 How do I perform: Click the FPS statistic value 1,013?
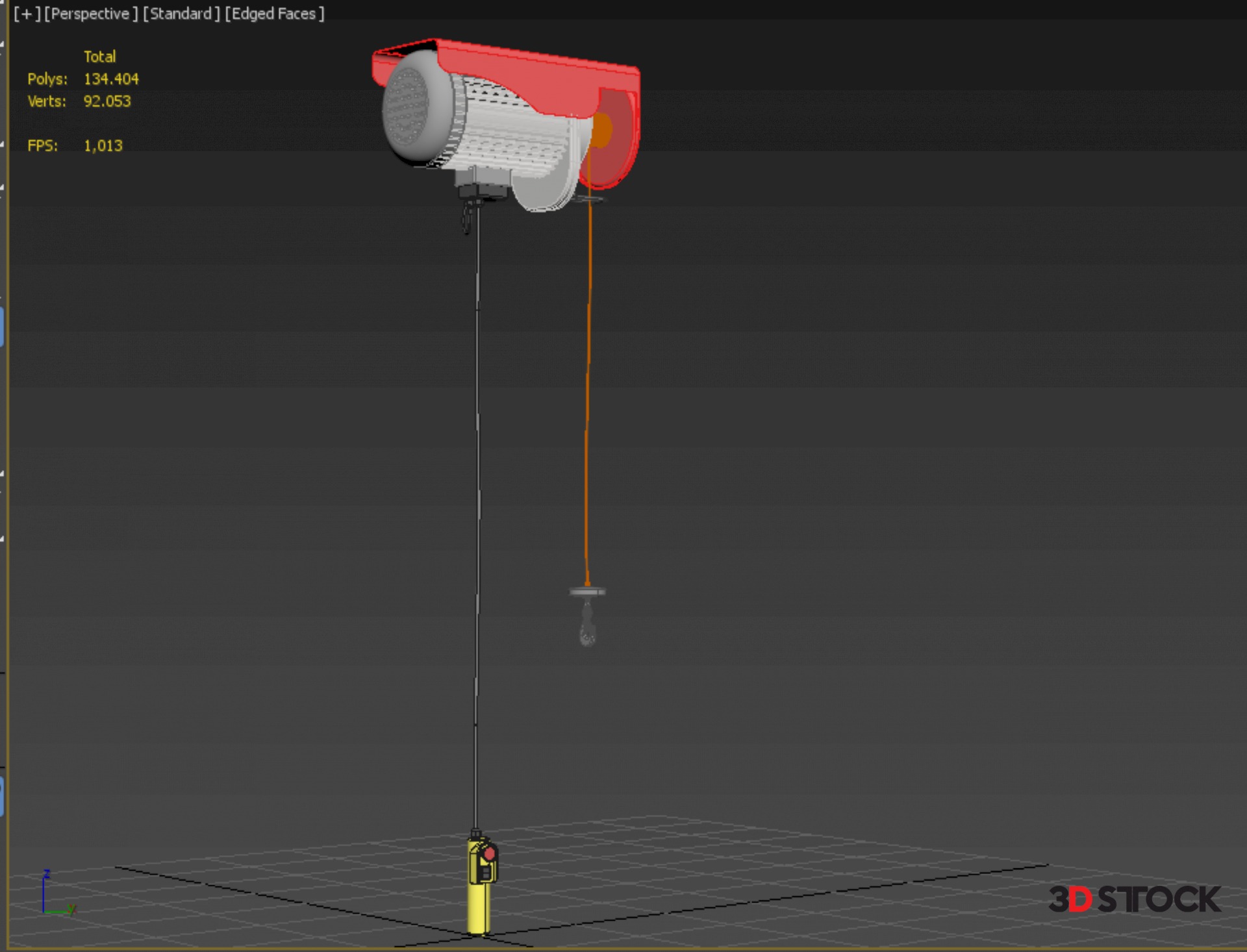[x=103, y=145]
